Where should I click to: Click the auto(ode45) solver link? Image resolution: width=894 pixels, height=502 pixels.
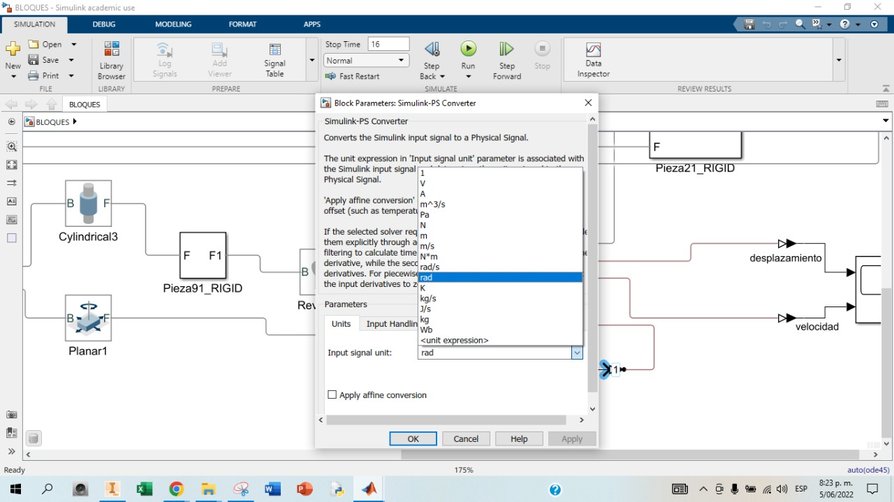[868, 470]
